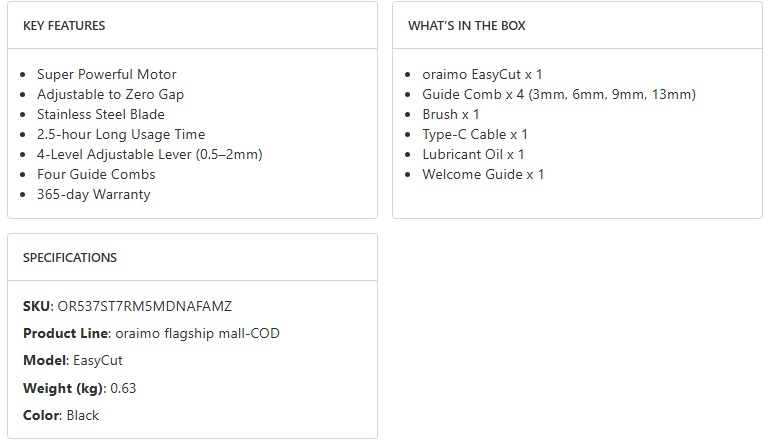The height and width of the screenshot is (446, 768).
Task: Click the Model value 'EasyCut'
Action: [98, 360]
